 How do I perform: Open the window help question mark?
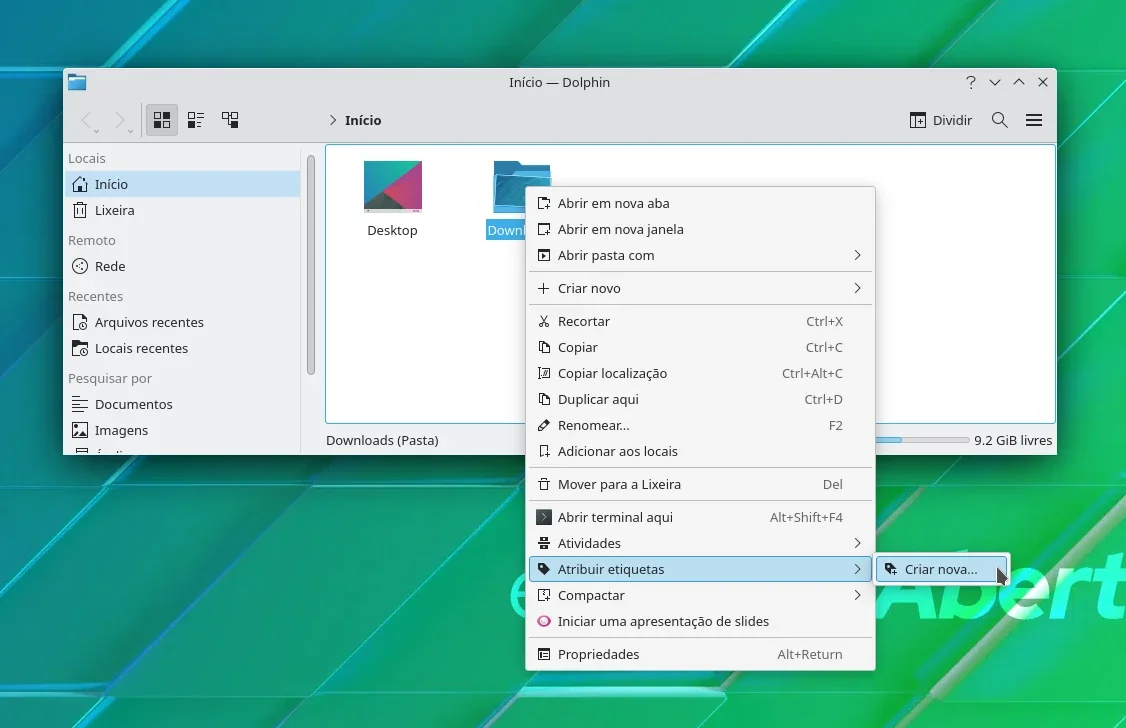pos(971,83)
